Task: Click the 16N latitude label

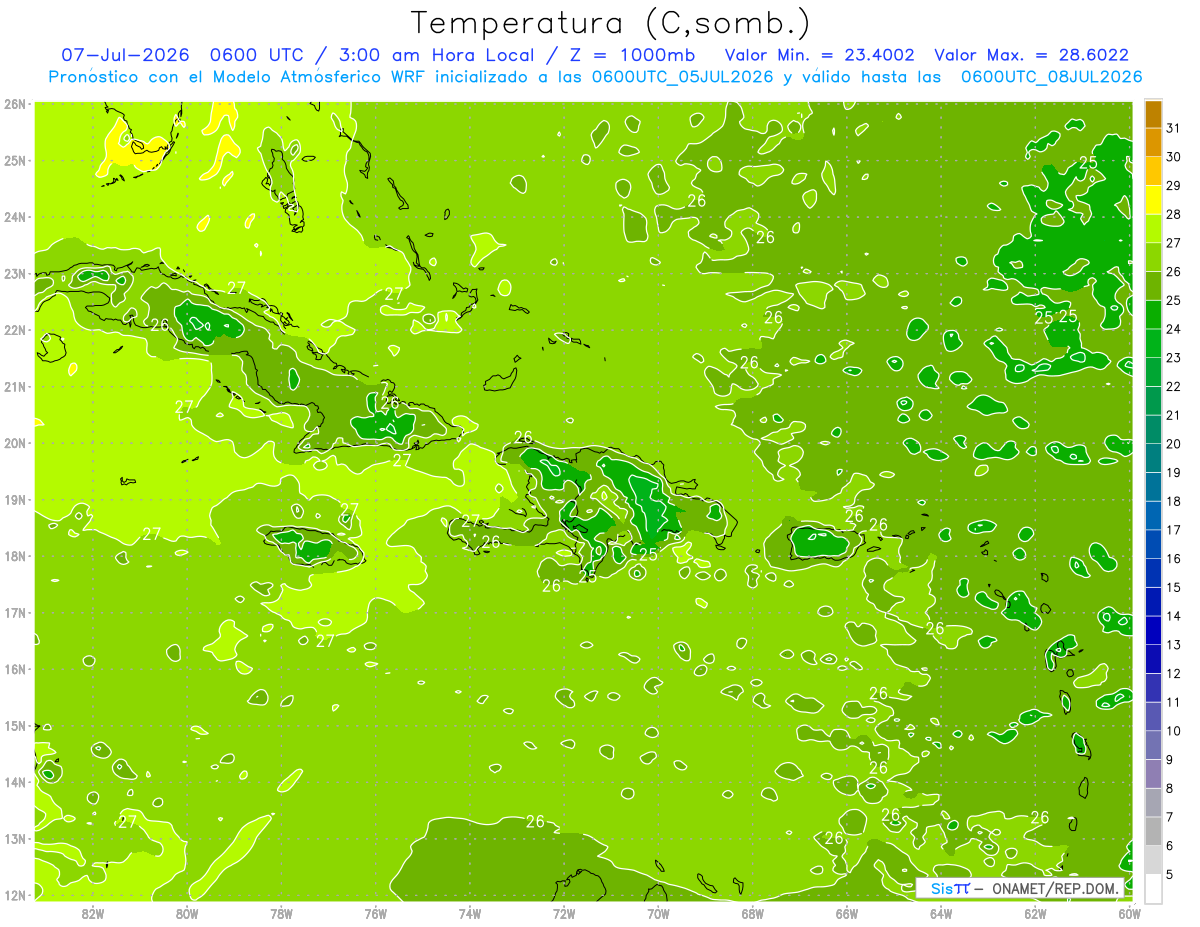Action: coord(15,669)
